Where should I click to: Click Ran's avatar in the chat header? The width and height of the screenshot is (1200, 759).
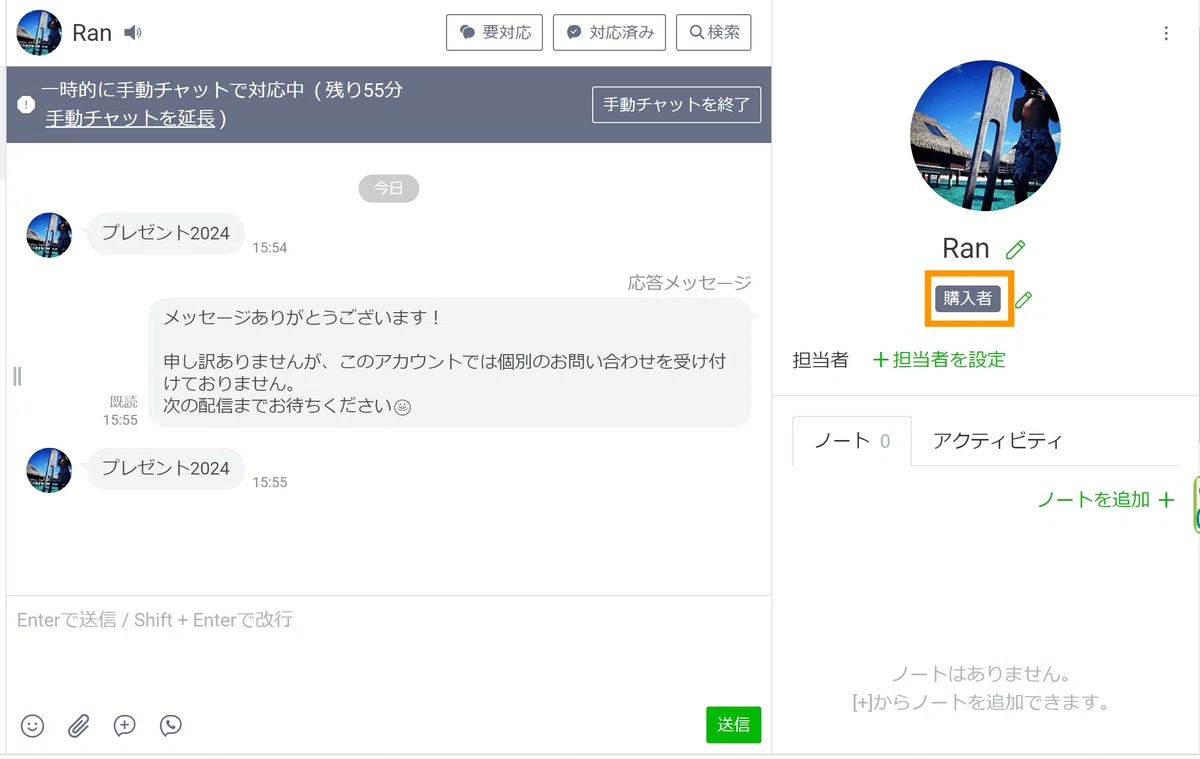tap(39, 33)
